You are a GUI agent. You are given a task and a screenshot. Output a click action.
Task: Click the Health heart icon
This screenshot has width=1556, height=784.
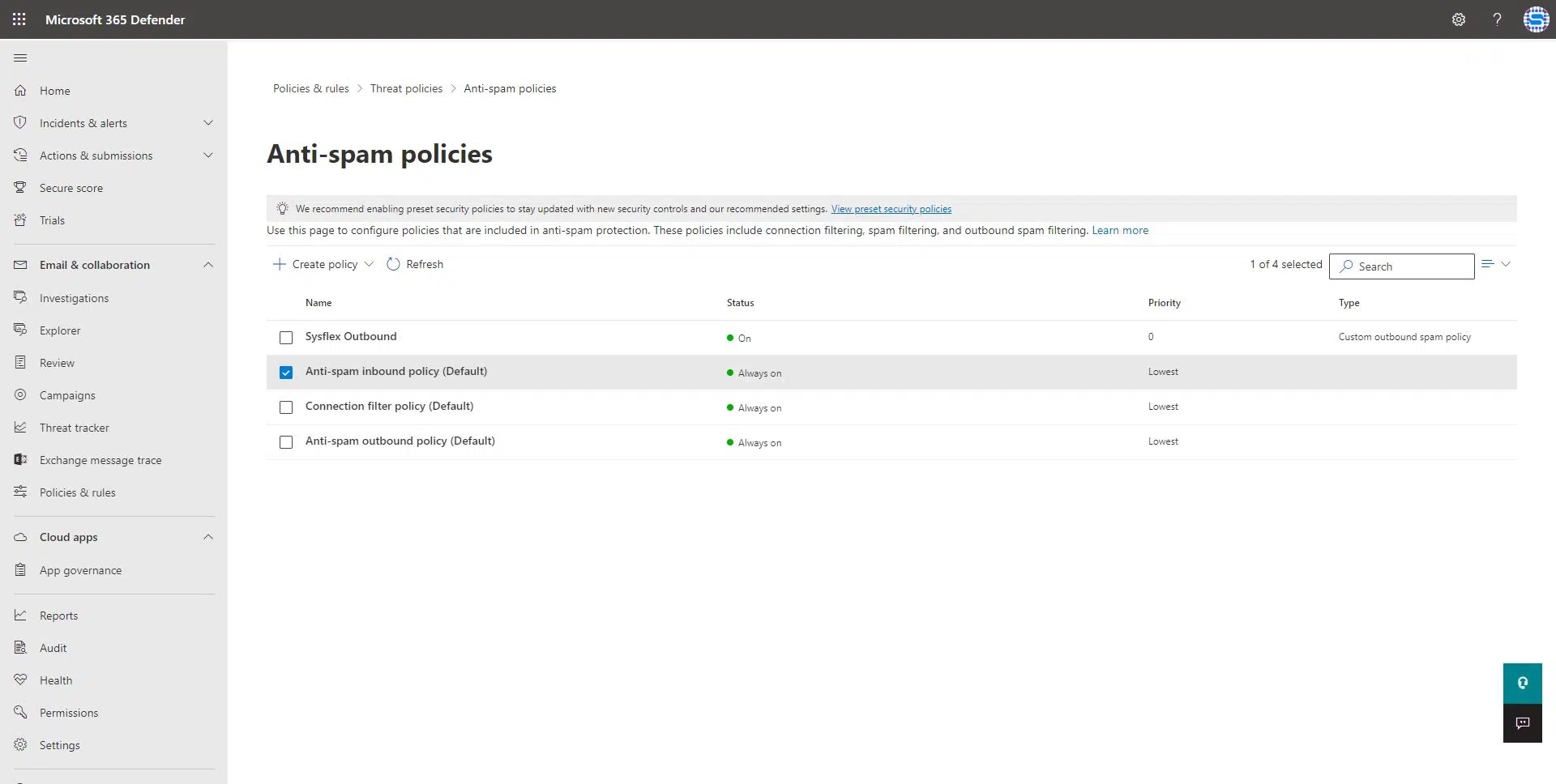coord(21,680)
